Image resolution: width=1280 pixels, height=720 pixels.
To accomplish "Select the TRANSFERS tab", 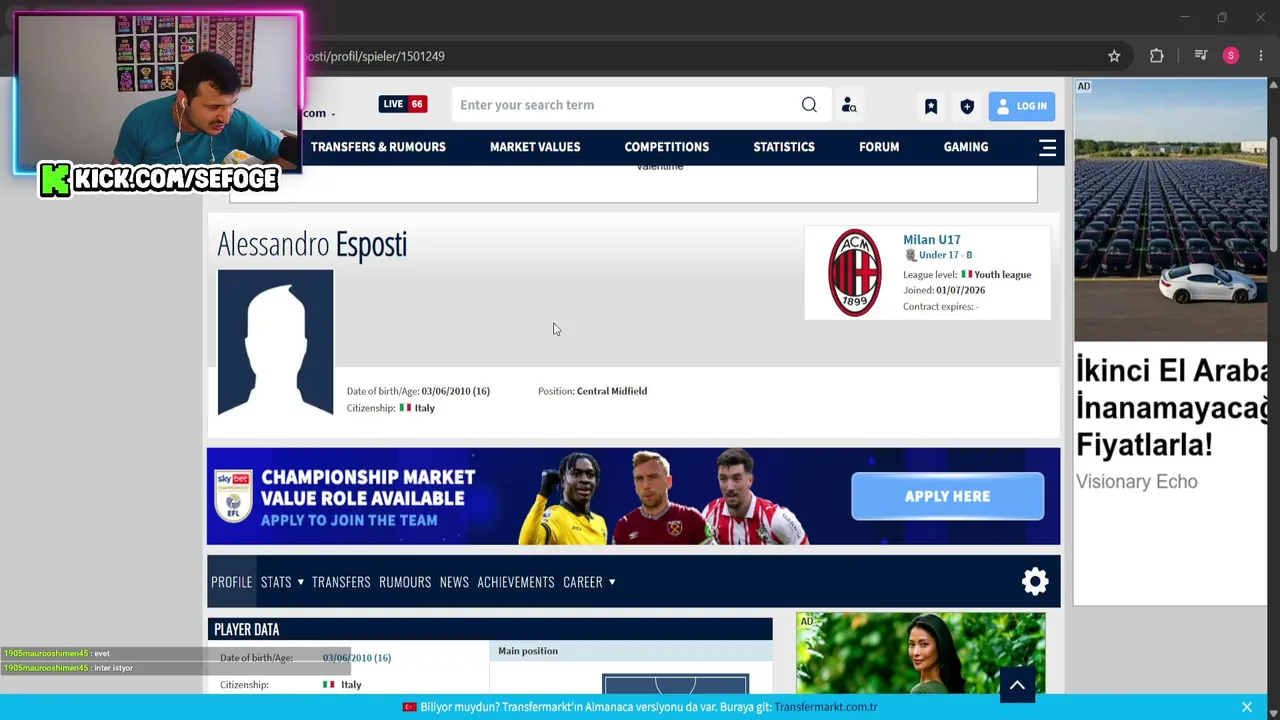I will 341,582.
